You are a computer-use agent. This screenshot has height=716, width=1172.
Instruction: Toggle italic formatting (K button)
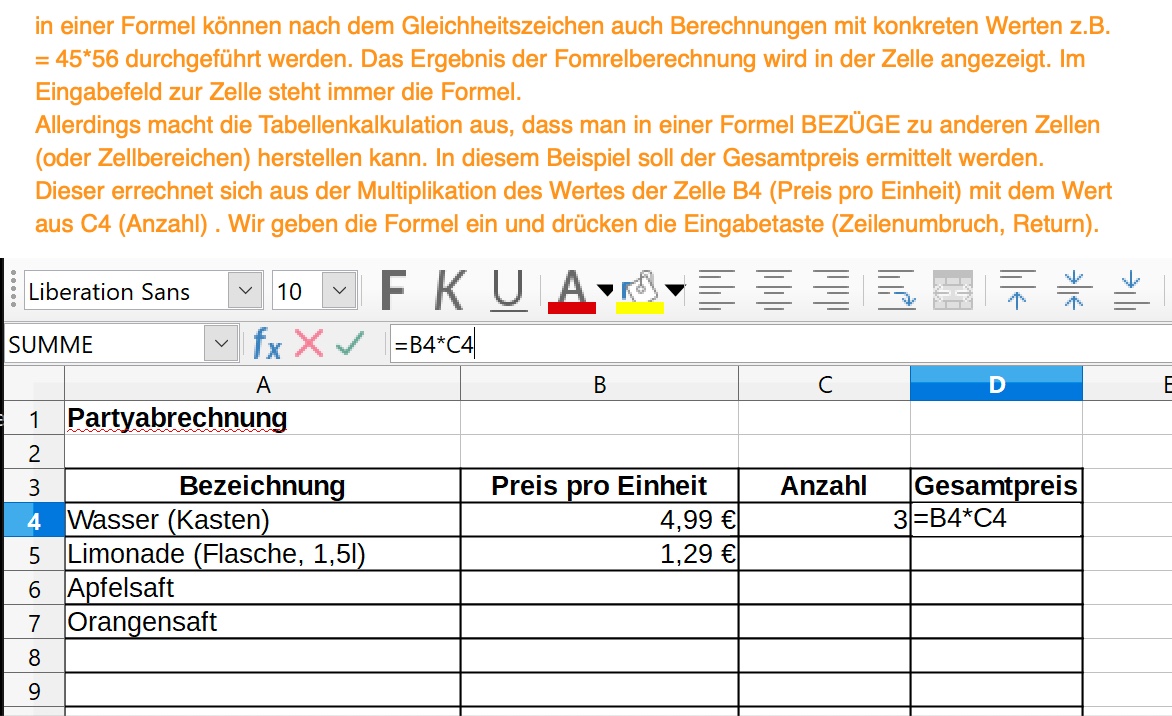pyautogui.click(x=450, y=291)
